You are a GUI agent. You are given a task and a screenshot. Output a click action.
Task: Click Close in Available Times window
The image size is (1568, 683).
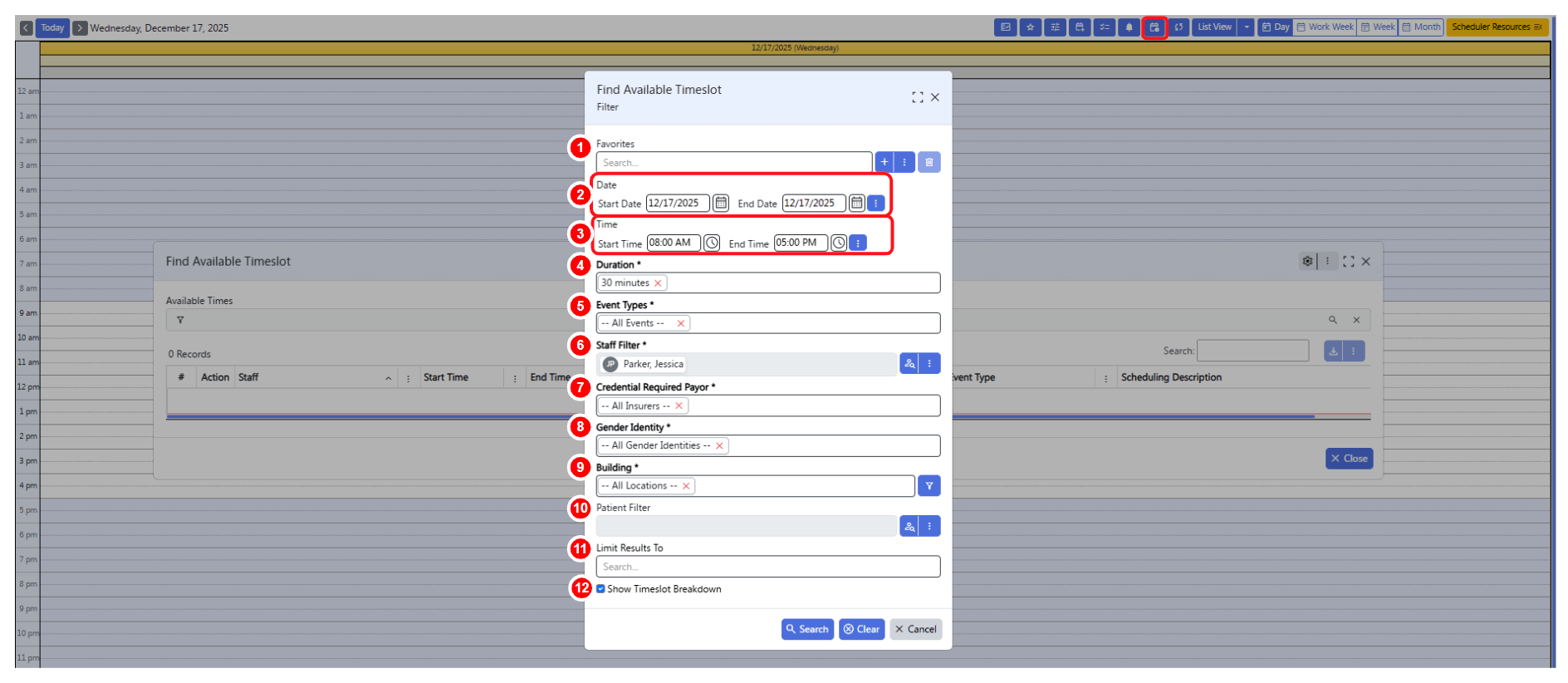pyautogui.click(x=1349, y=459)
